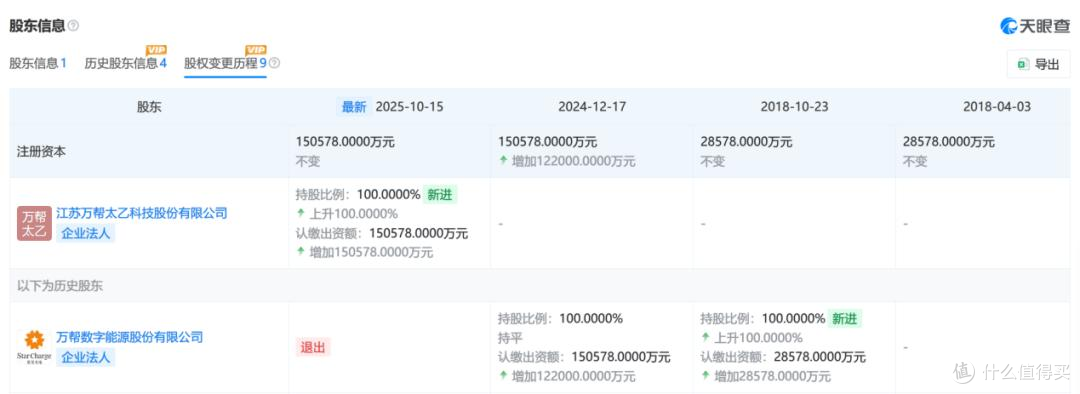Open 万帮数字能源股份有限公司 link
The width and height of the screenshot is (1080, 394).
click(x=129, y=337)
